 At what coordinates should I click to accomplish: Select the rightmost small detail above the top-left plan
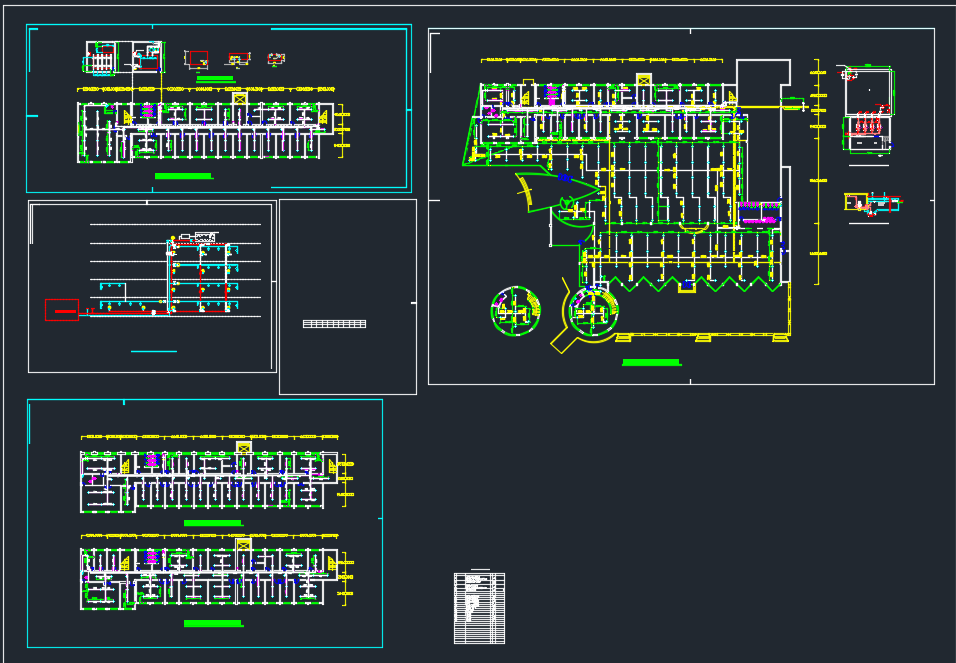click(276, 59)
